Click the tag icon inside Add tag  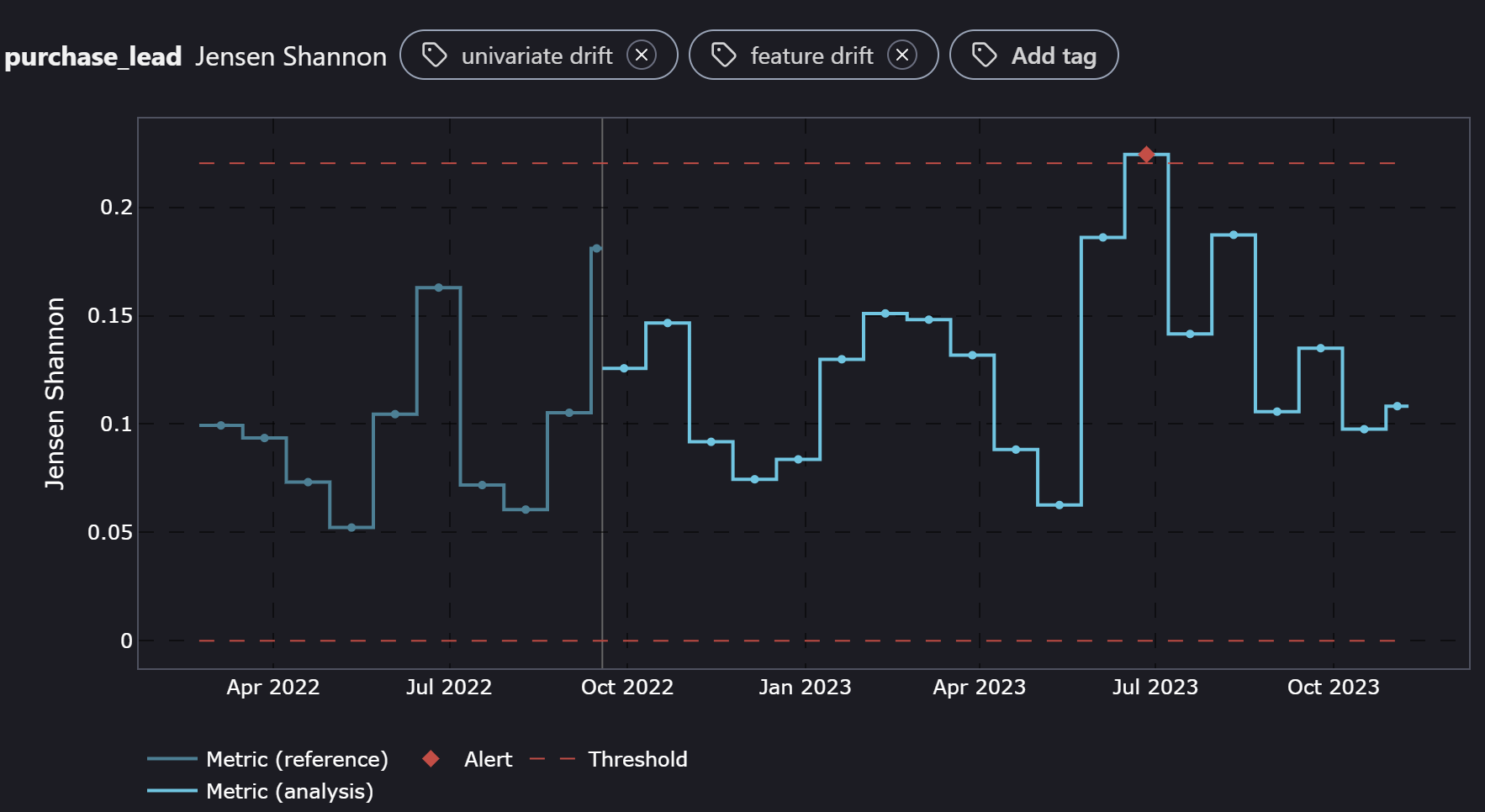coord(984,55)
